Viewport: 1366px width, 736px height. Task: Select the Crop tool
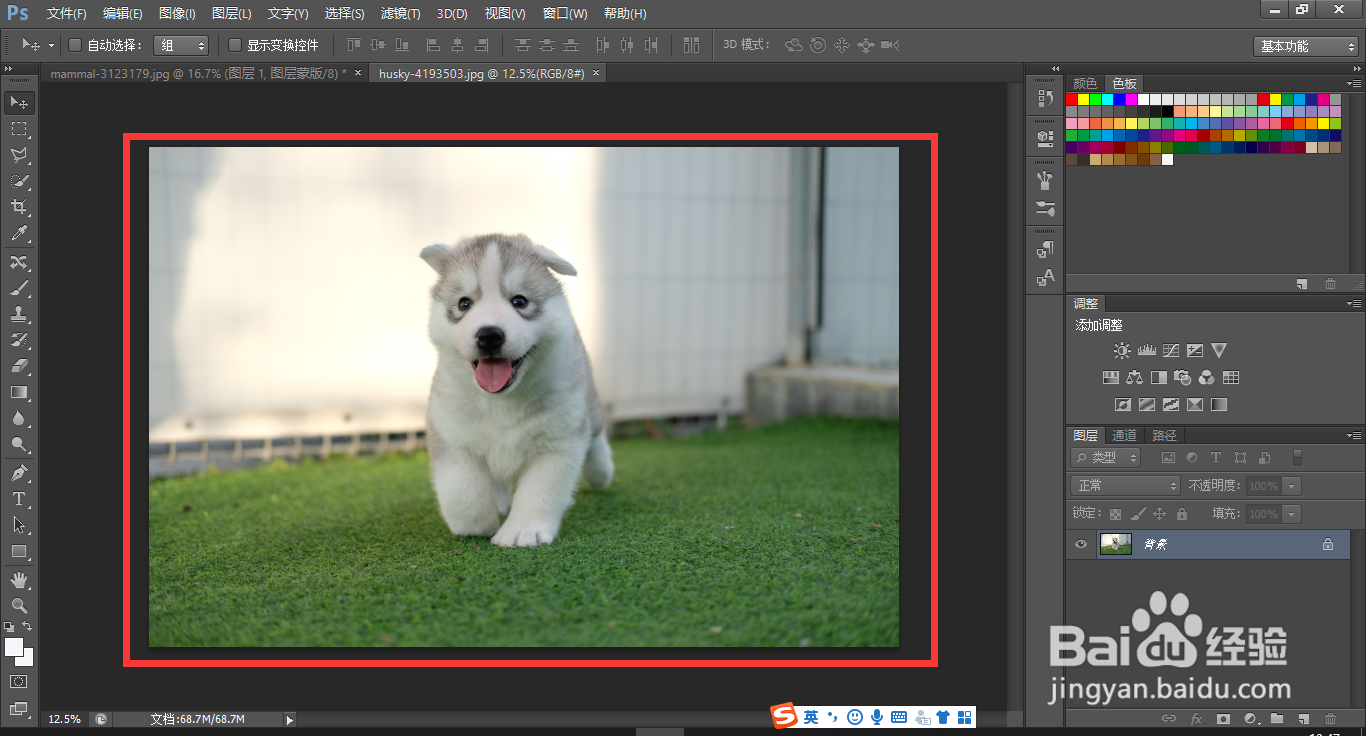[18, 207]
